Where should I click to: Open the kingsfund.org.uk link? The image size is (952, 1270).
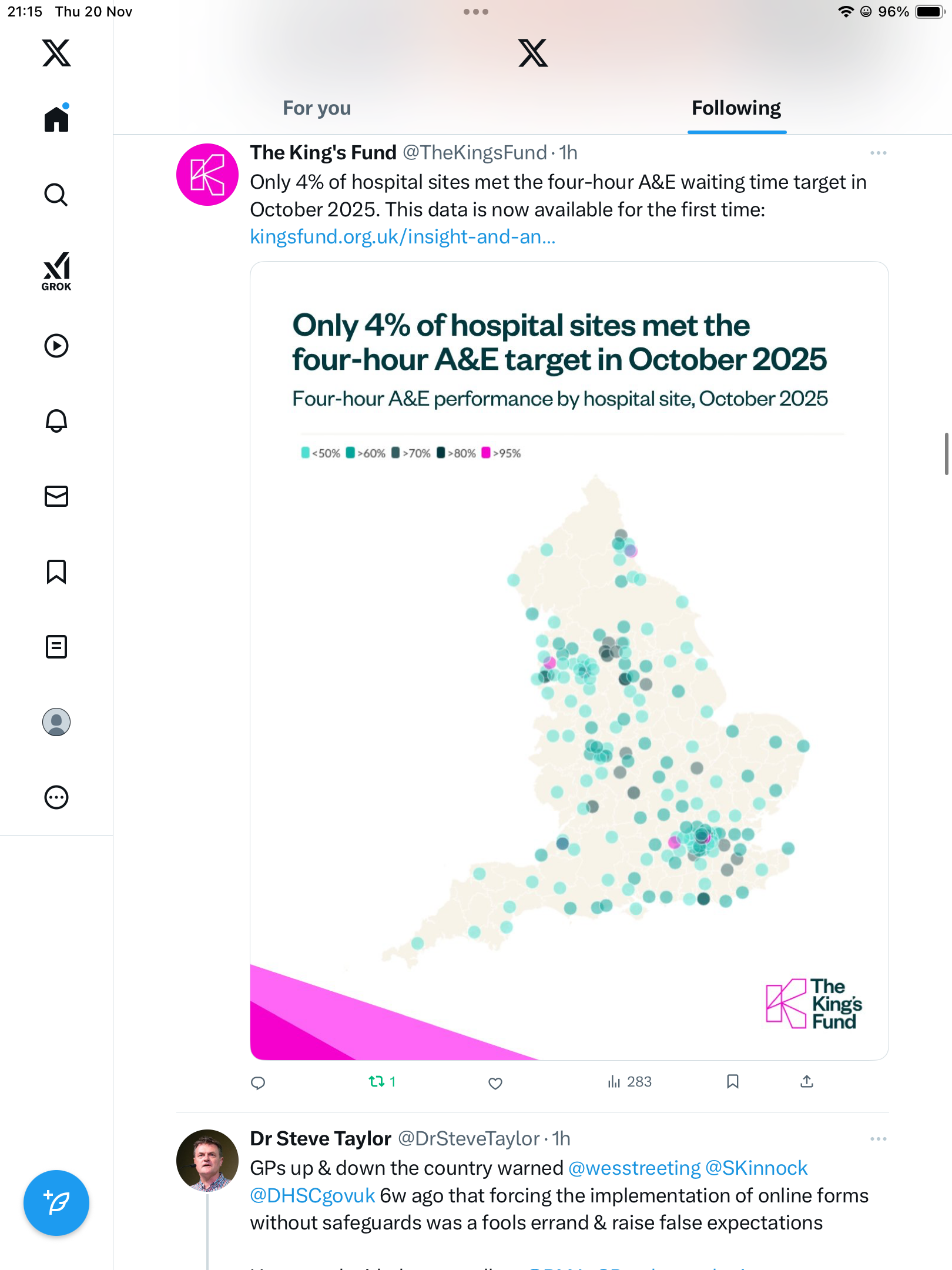coord(403,236)
